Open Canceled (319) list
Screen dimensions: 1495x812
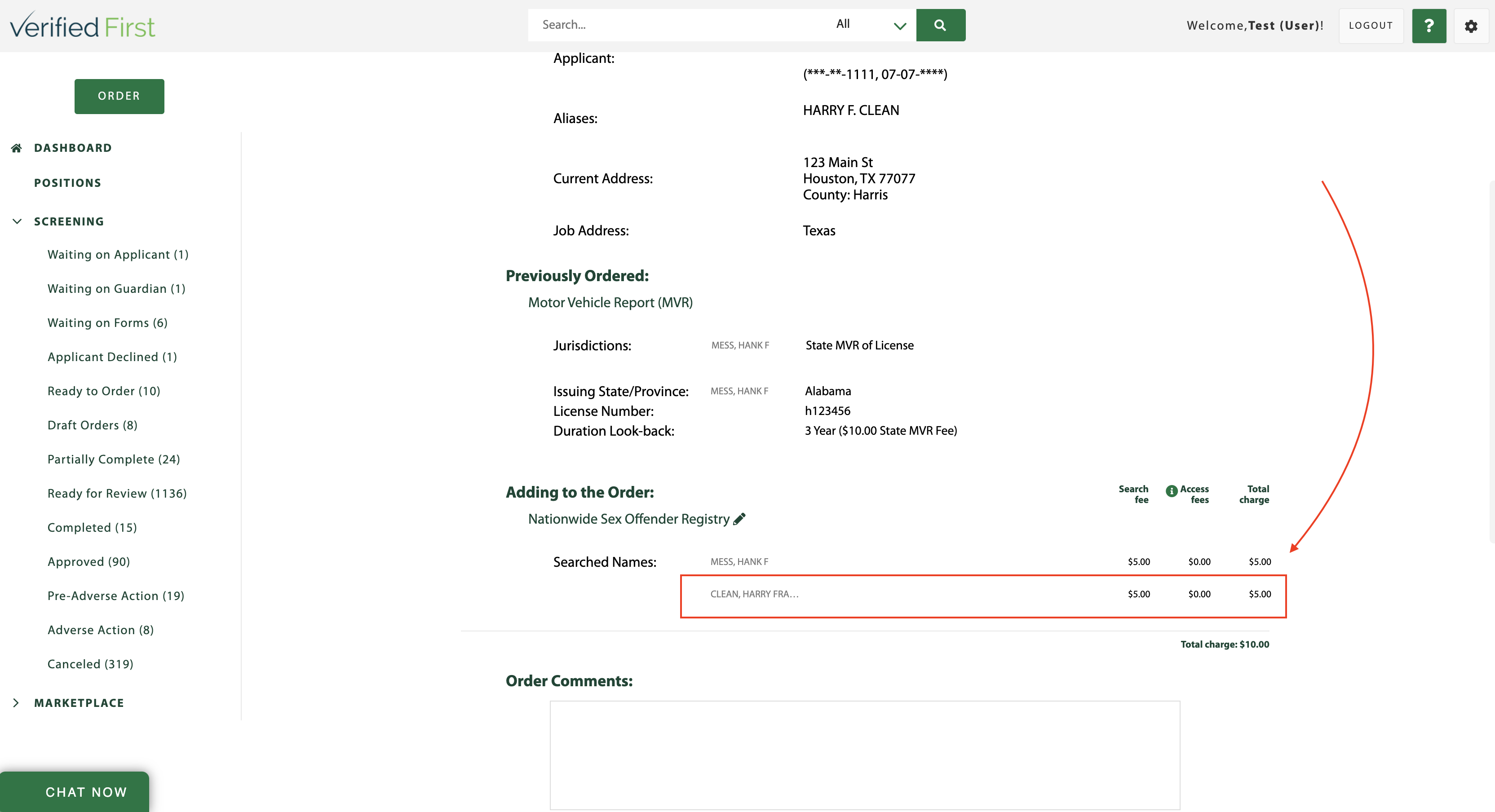click(91, 664)
